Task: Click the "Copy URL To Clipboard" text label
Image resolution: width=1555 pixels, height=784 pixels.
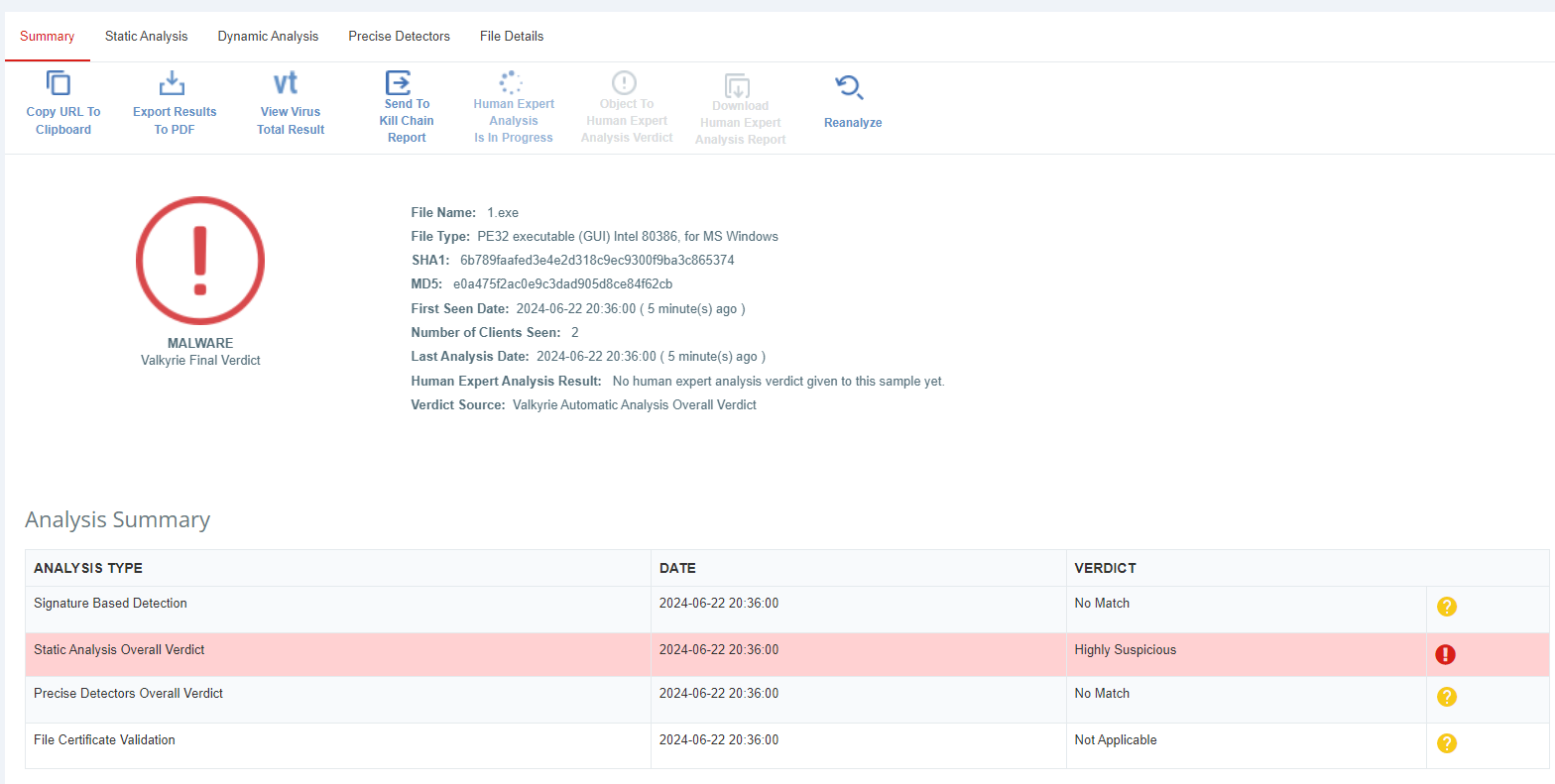Action: [63, 121]
